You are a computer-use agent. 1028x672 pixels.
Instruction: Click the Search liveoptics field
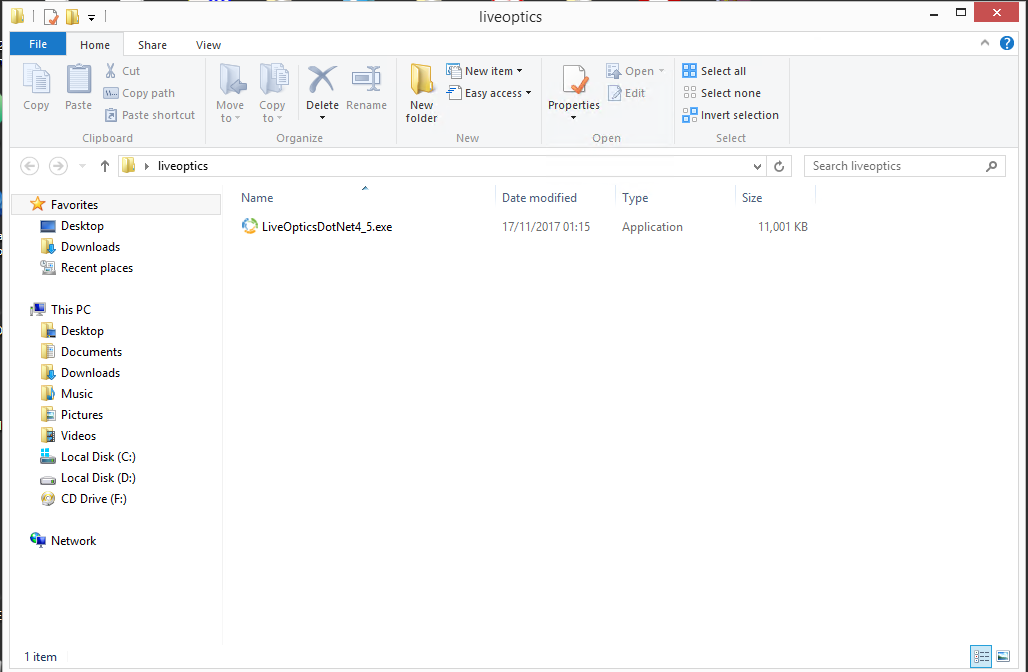click(905, 167)
